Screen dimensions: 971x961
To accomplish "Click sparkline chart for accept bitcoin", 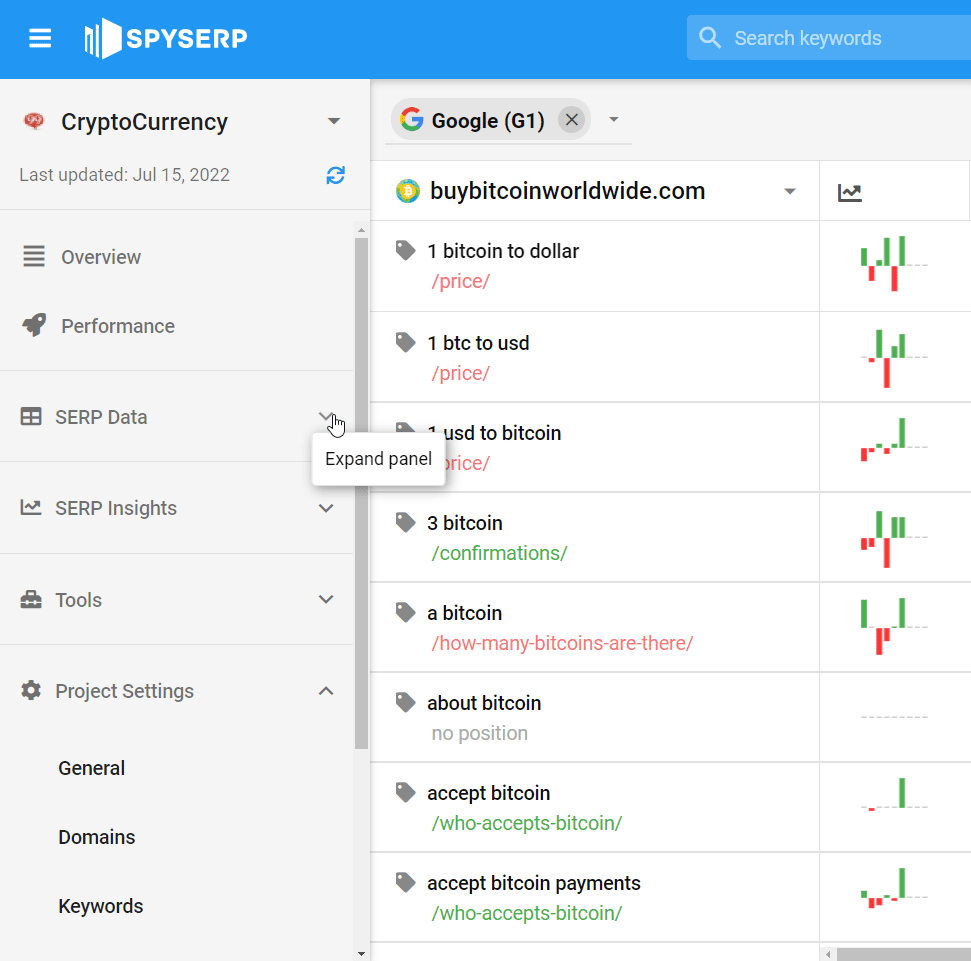I will point(894,794).
